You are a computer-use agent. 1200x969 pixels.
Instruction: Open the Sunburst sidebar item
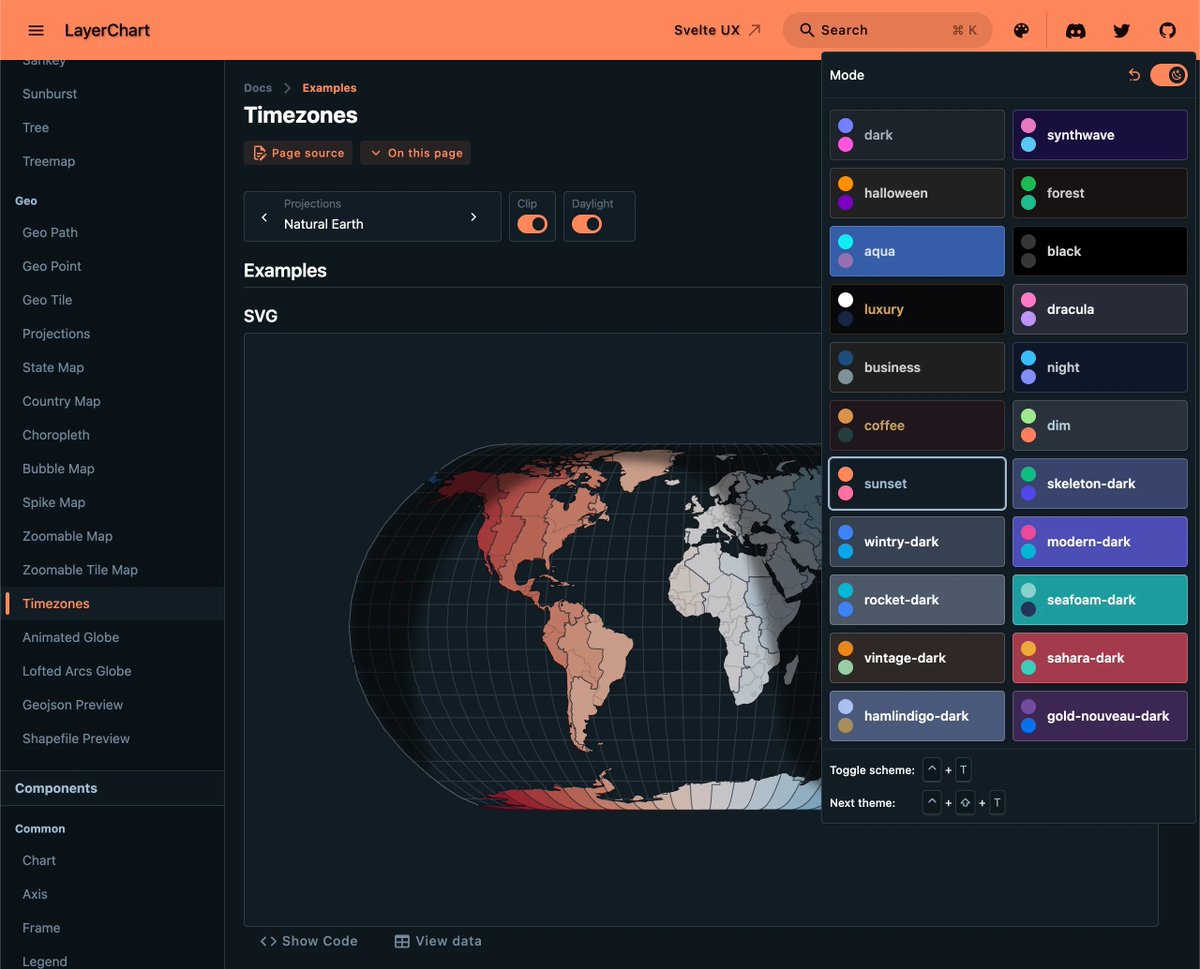(50, 94)
